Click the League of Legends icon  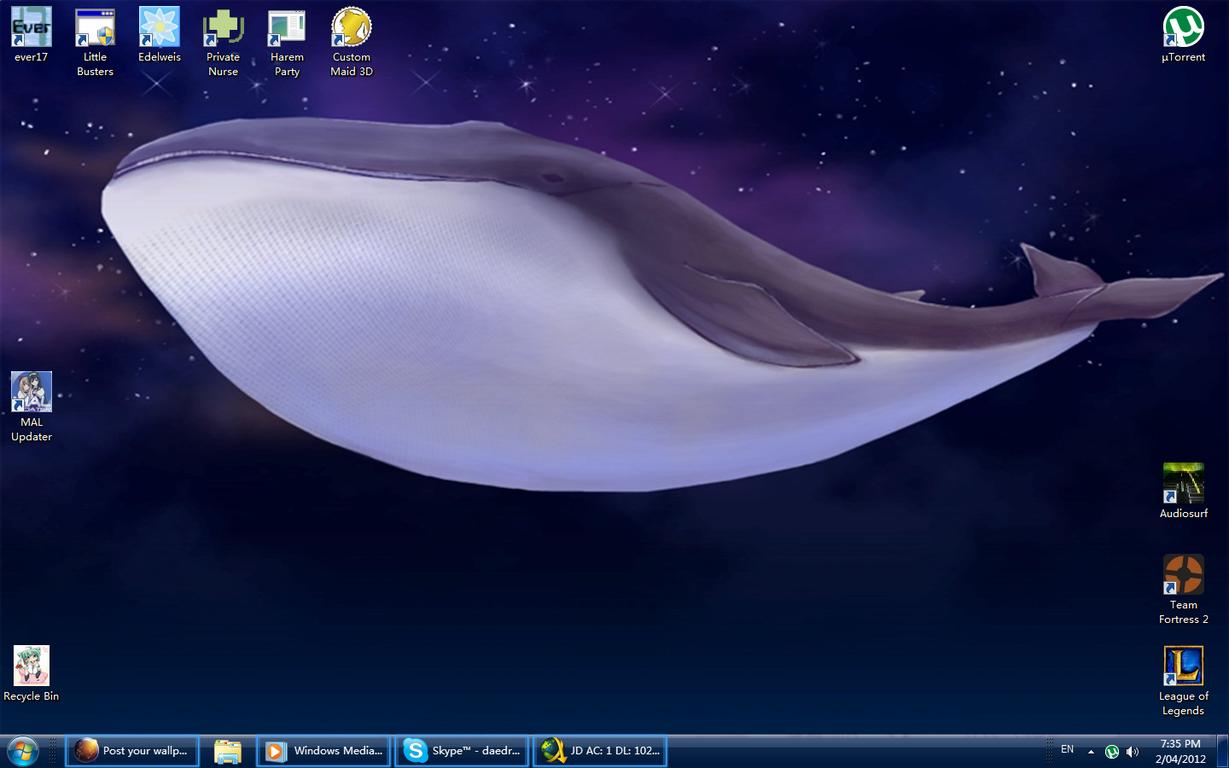coord(1183,667)
